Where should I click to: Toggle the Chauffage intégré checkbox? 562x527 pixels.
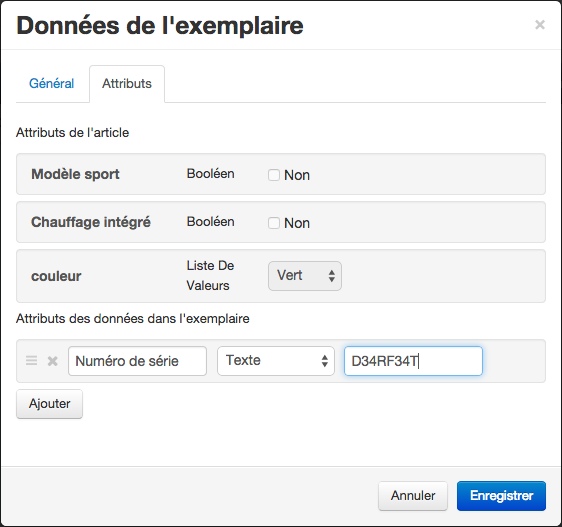[274, 223]
